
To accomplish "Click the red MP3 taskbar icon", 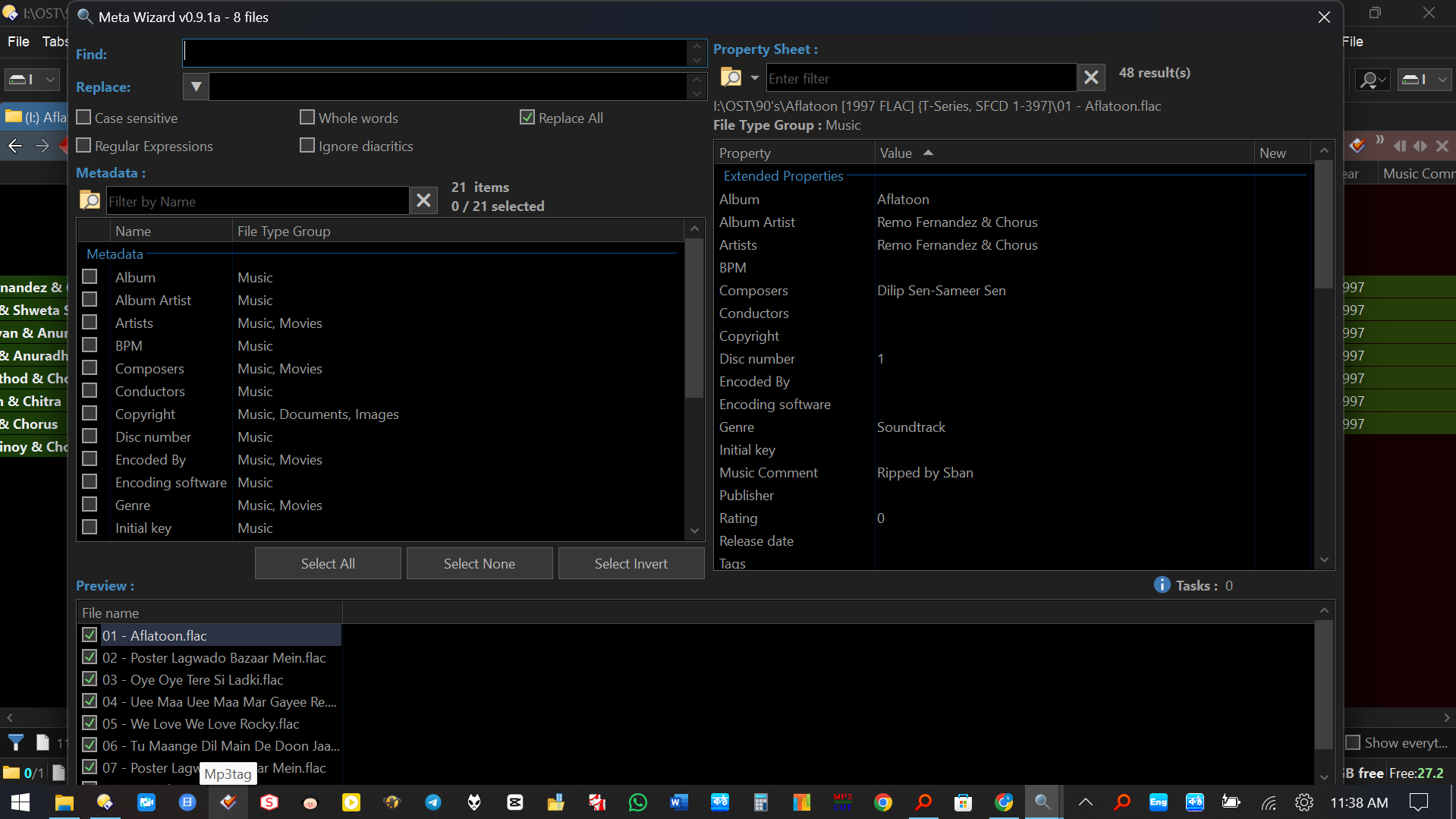I will pos(842,802).
